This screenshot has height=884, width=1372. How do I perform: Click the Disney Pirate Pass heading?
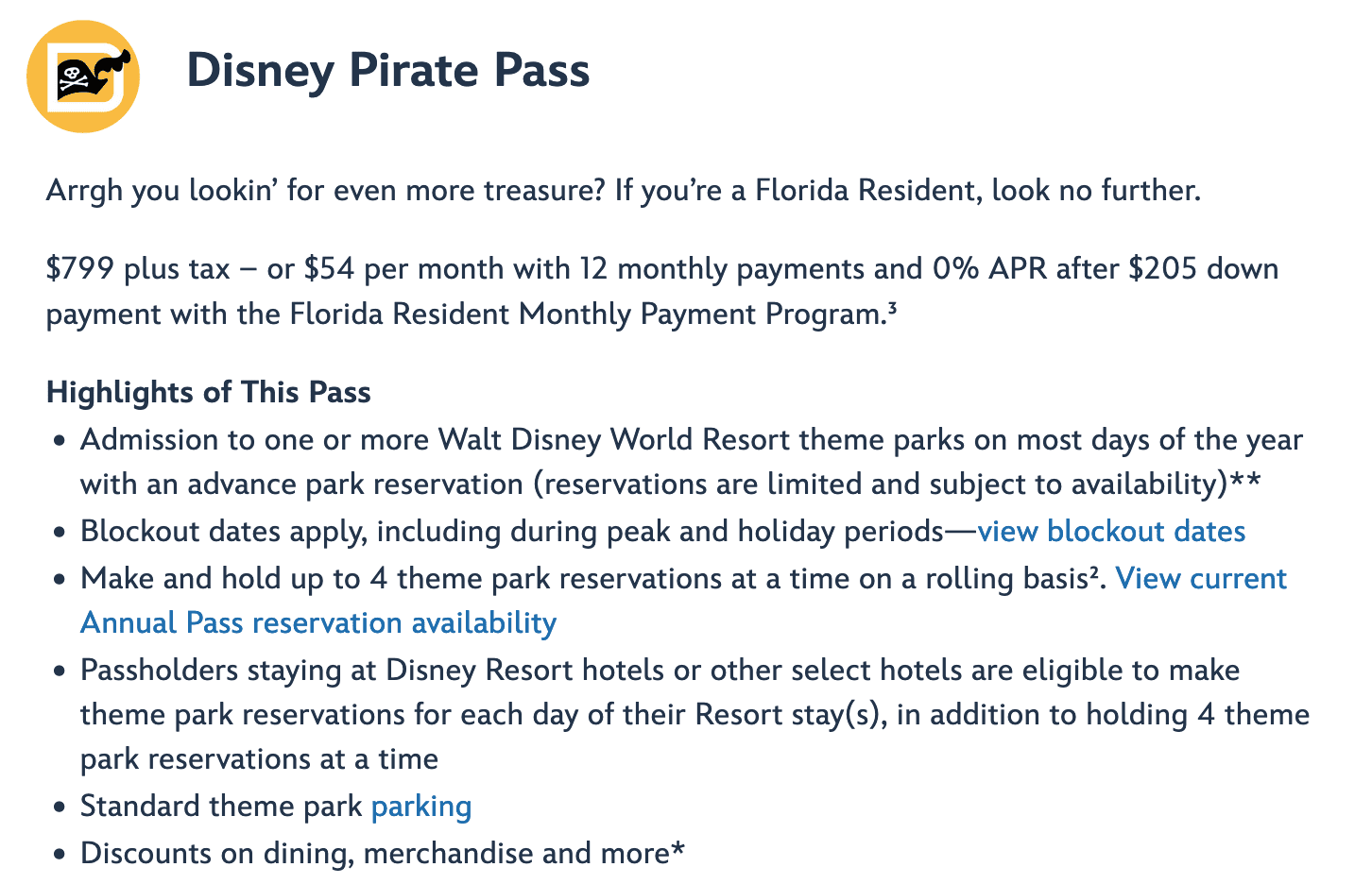click(x=388, y=71)
